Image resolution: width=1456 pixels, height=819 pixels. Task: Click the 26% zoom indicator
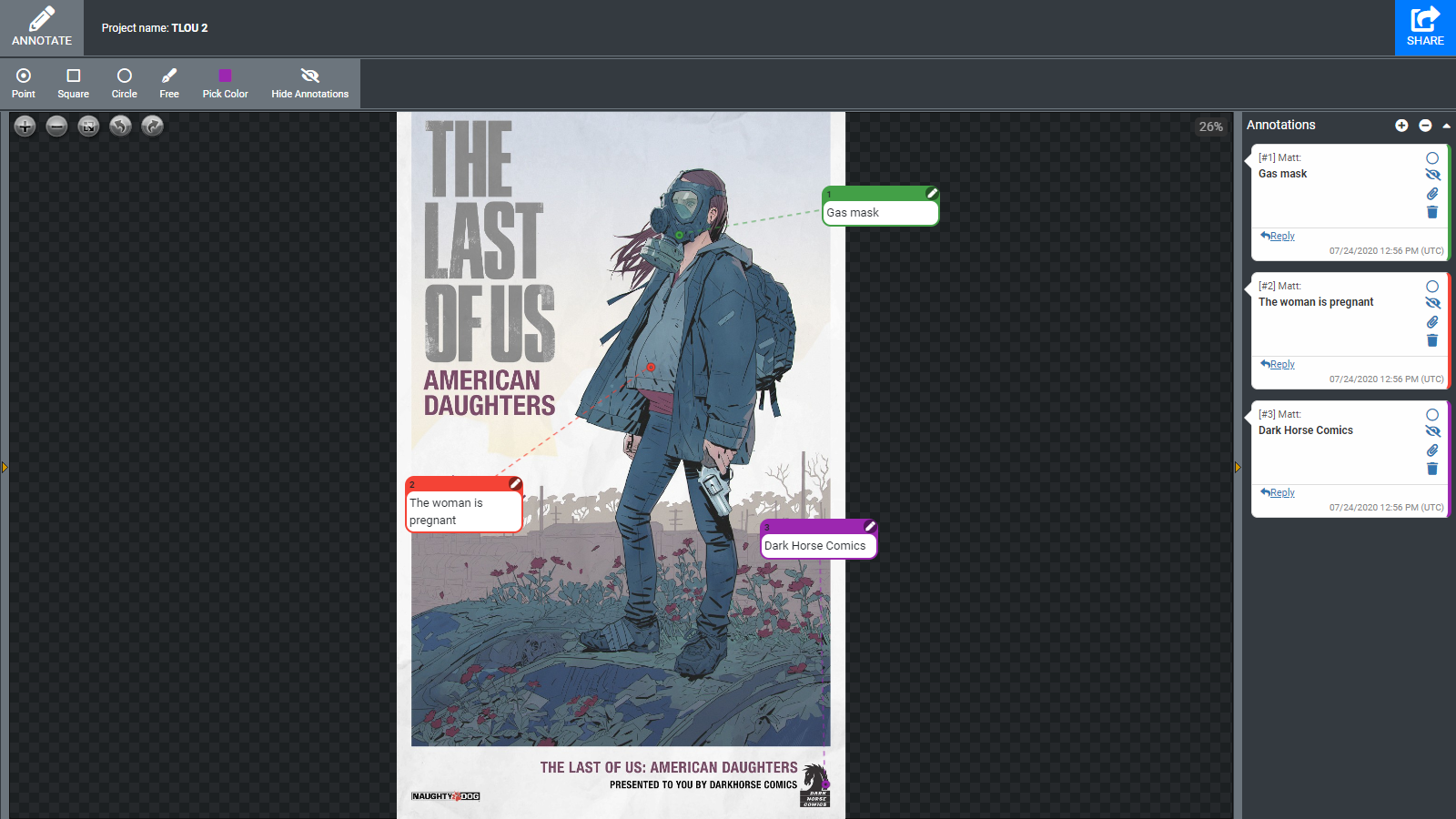[1211, 126]
